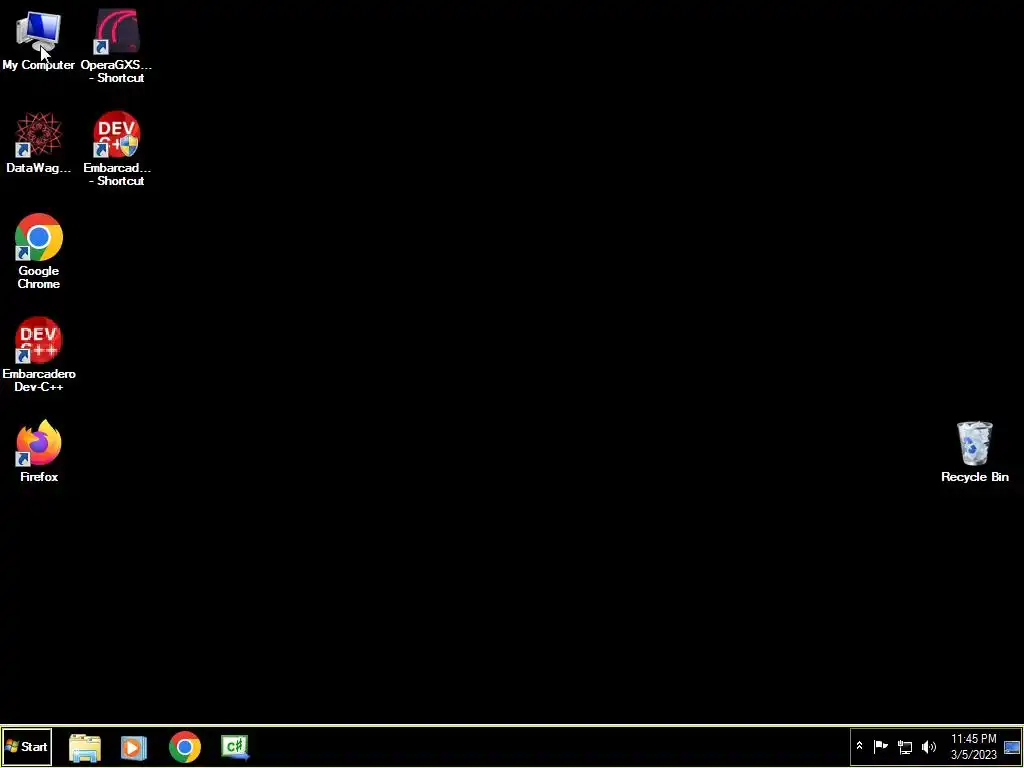Open the C# taskbar application
The width and height of the screenshot is (1024, 768).
[x=235, y=747]
